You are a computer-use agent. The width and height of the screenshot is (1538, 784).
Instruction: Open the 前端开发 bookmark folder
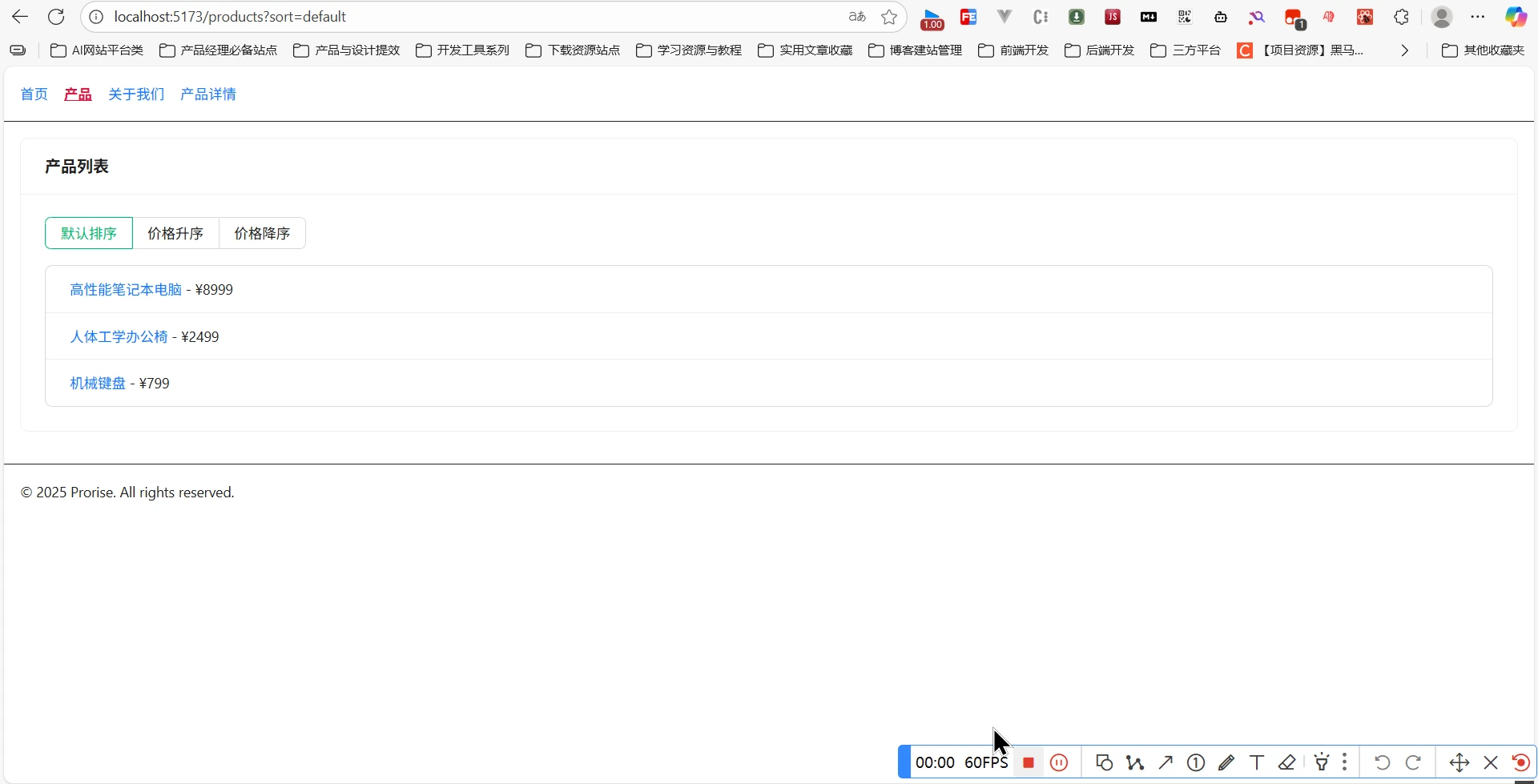coord(1014,50)
